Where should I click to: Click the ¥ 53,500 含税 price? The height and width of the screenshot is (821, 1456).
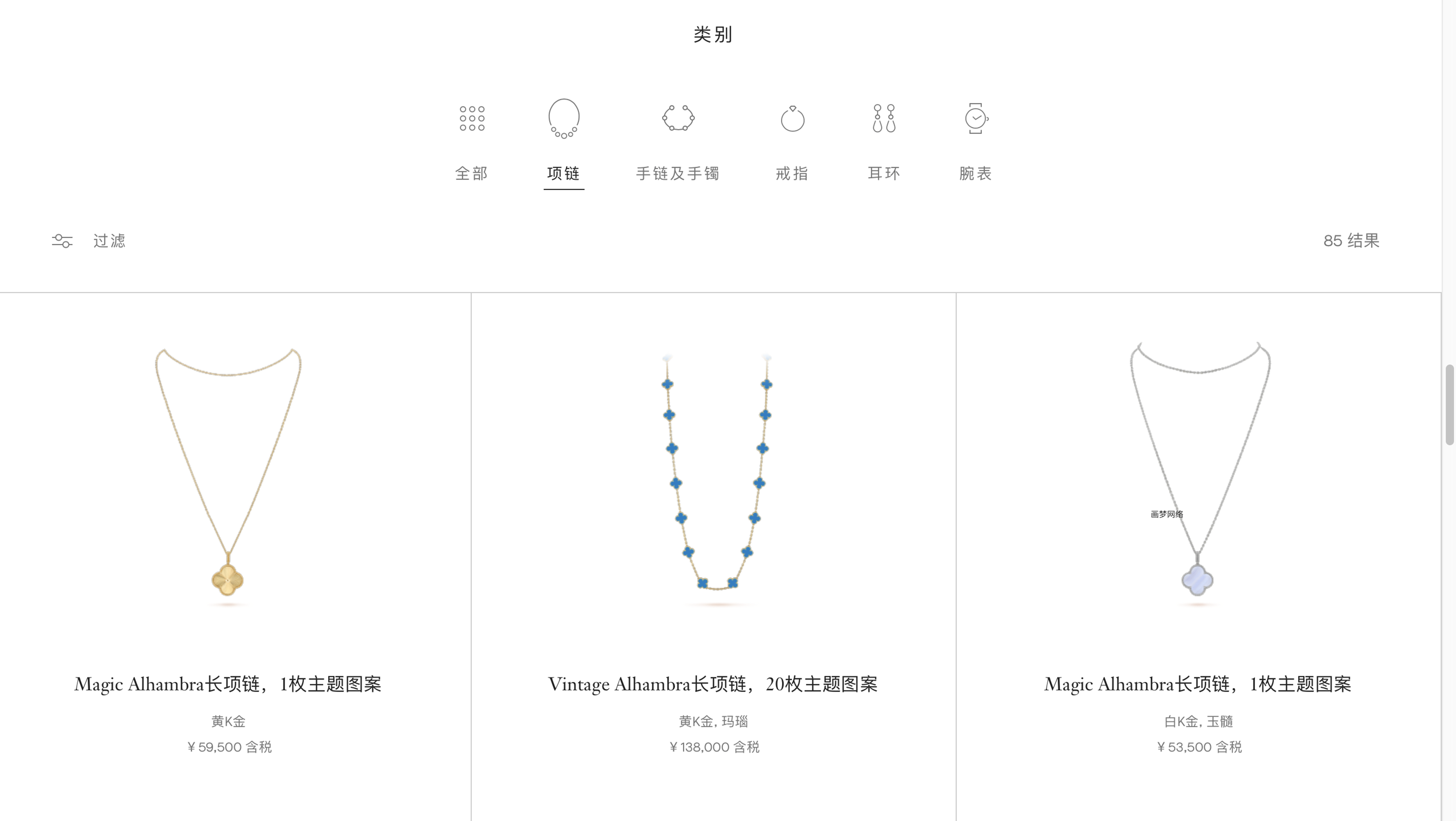(x=1200, y=747)
